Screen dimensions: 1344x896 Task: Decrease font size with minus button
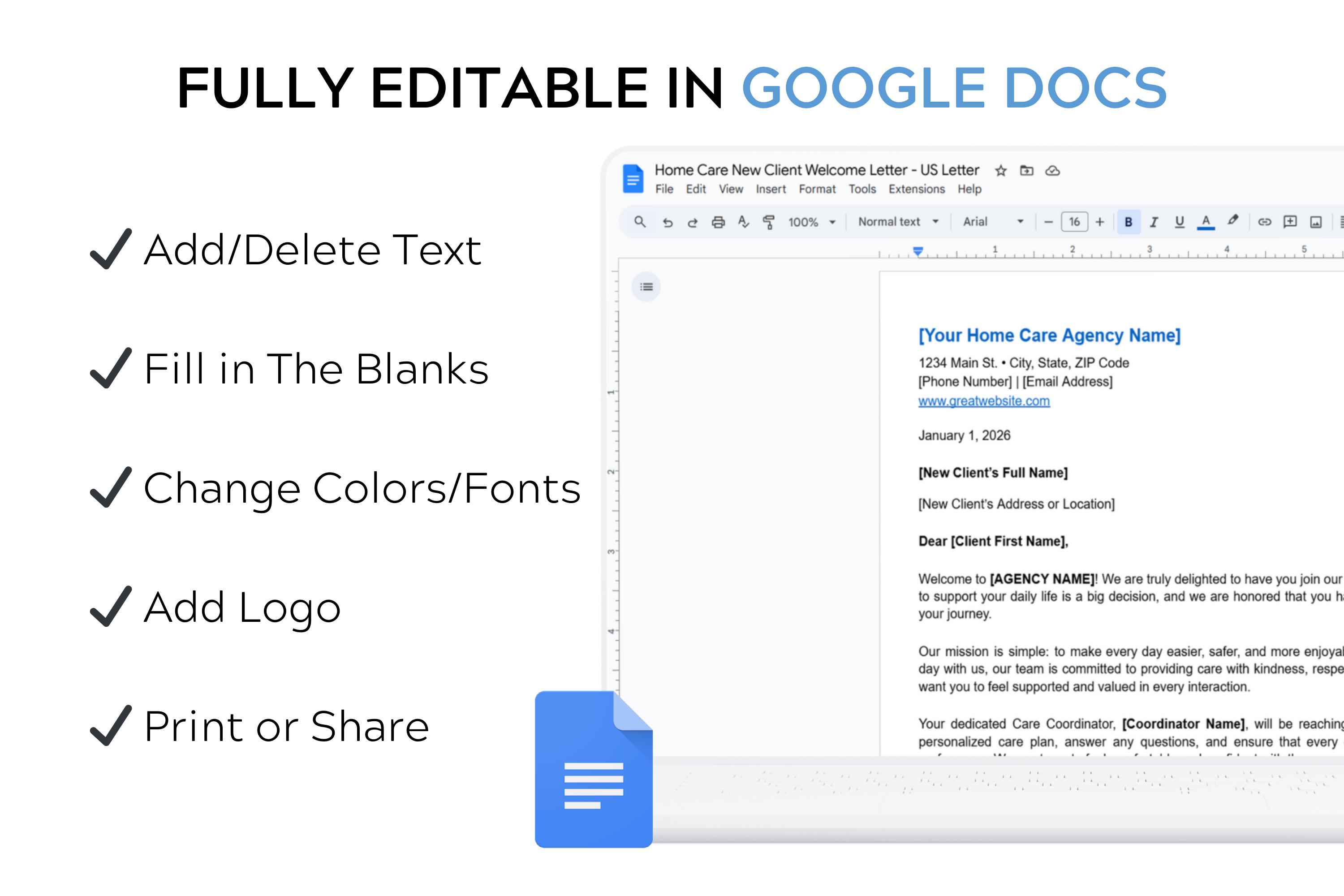(1048, 222)
